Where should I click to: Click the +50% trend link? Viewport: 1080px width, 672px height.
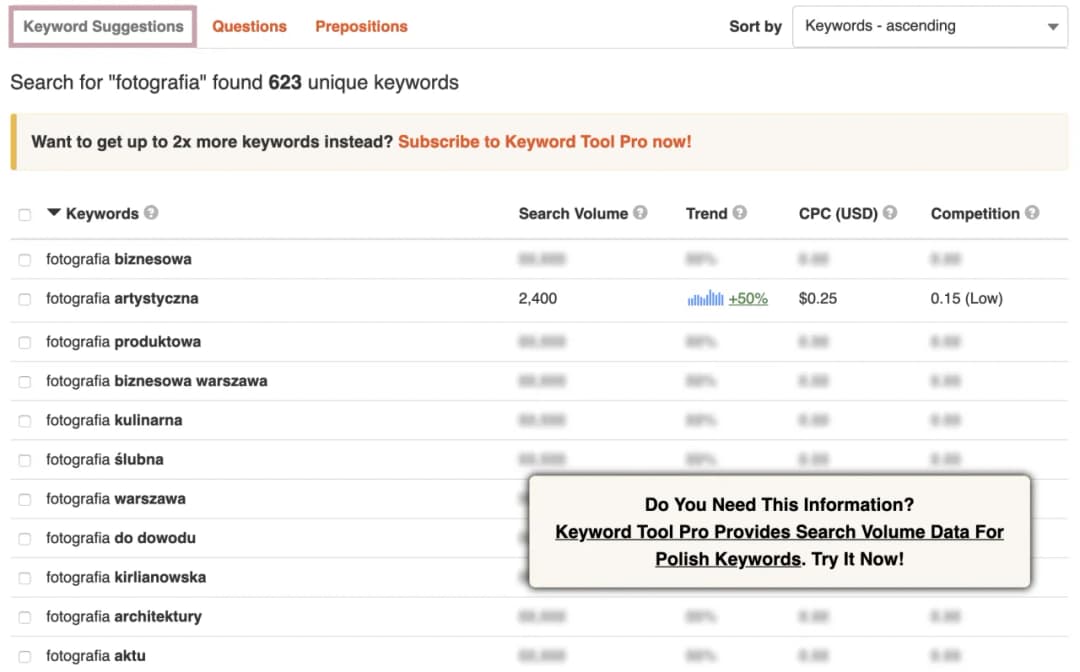pyautogui.click(x=748, y=298)
